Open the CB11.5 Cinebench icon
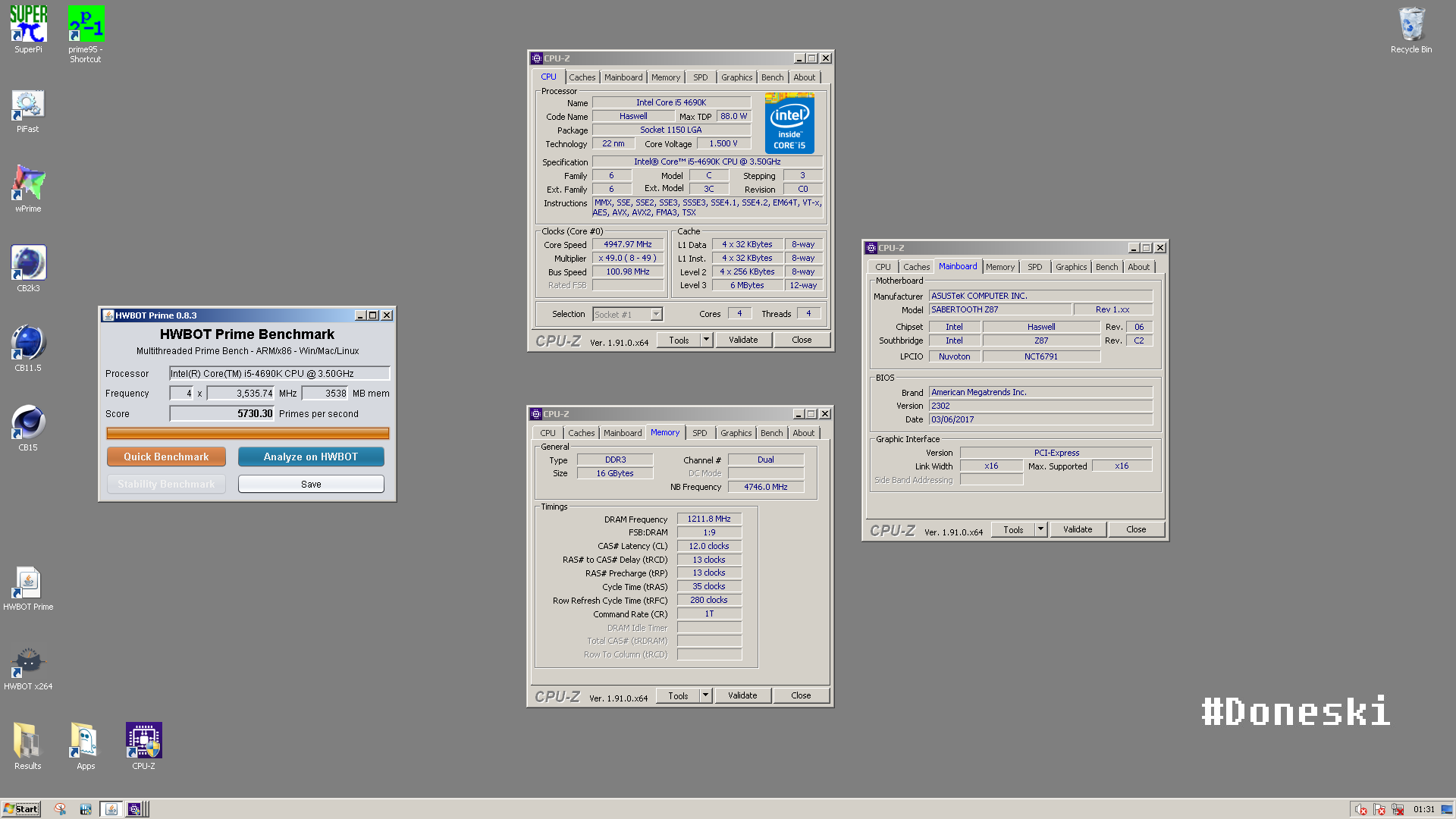This screenshot has width=1456, height=819. 28,349
